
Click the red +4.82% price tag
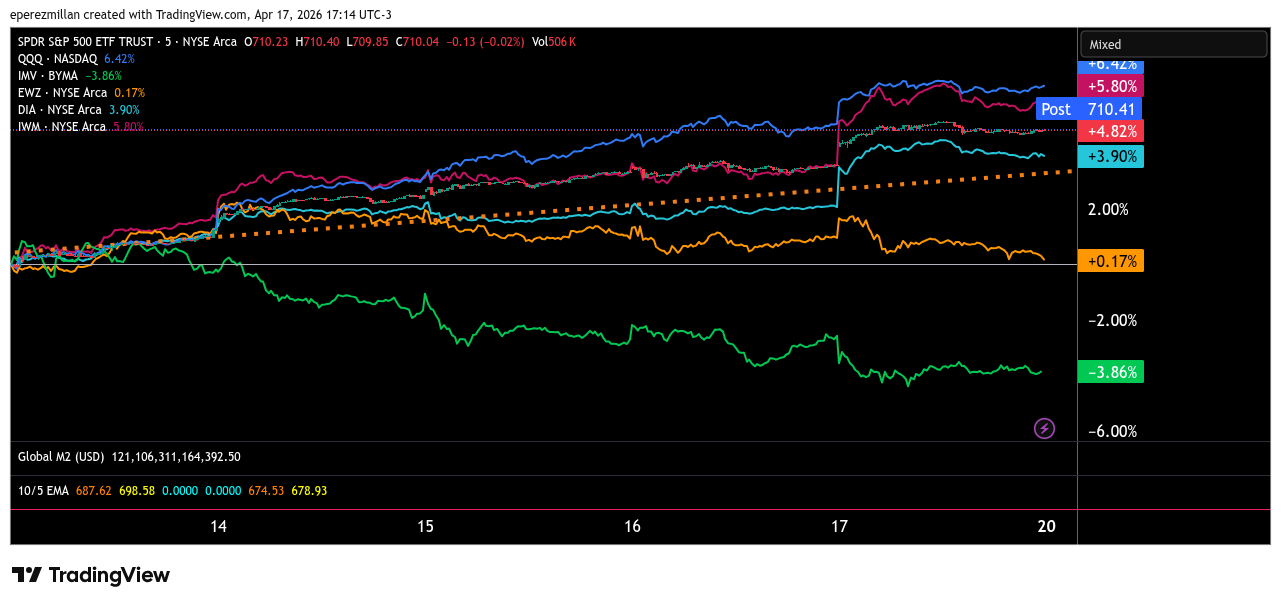click(x=1110, y=131)
